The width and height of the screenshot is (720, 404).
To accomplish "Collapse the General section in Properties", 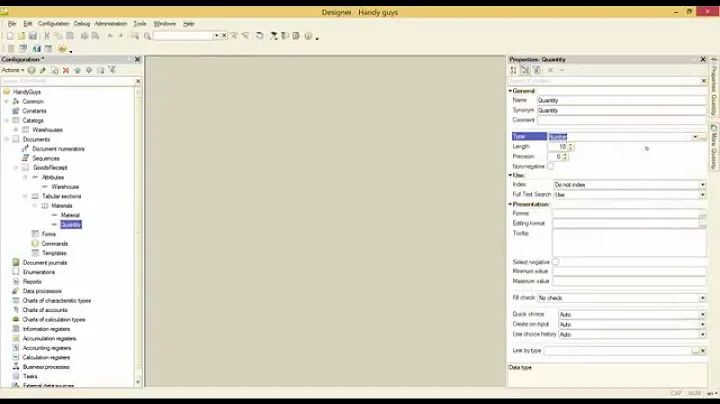I will coord(510,91).
